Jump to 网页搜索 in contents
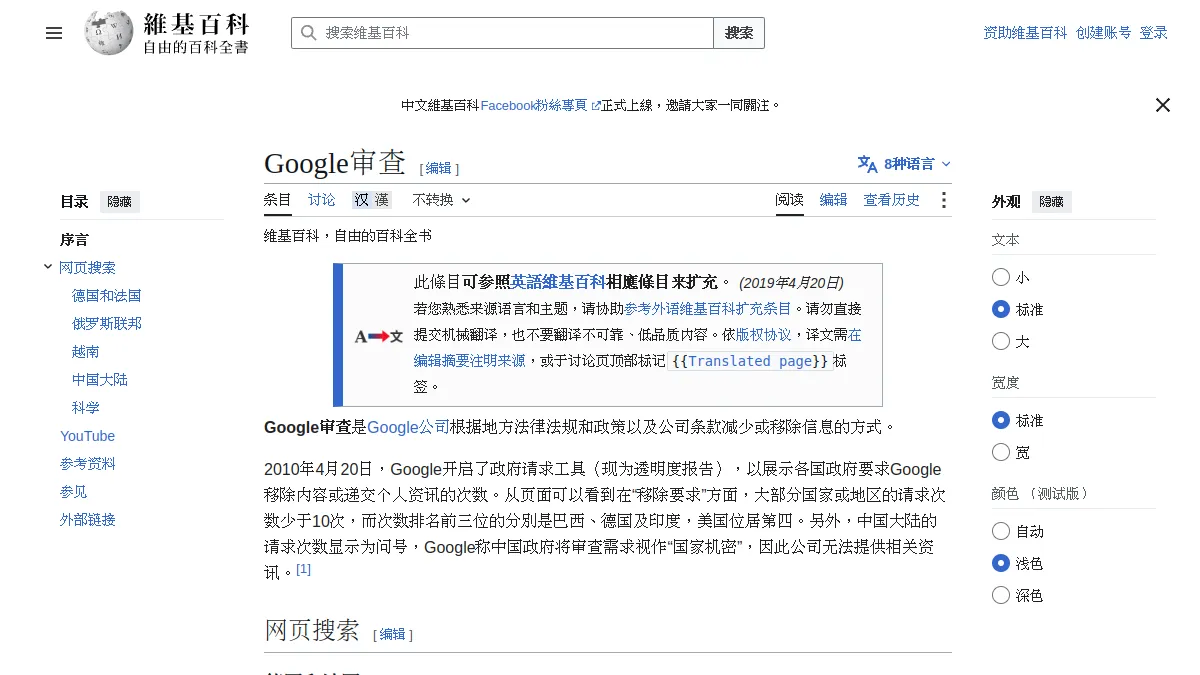 pos(88,268)
